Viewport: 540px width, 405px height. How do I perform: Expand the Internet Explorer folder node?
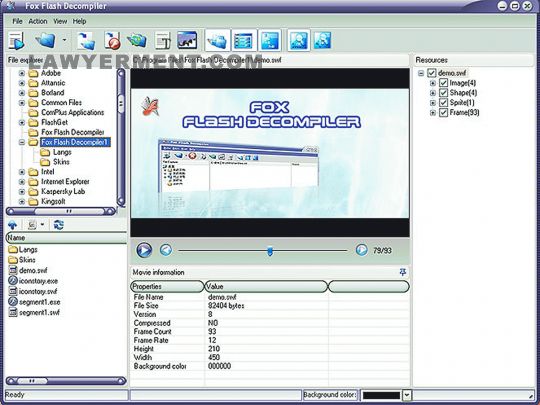[22, 181]
